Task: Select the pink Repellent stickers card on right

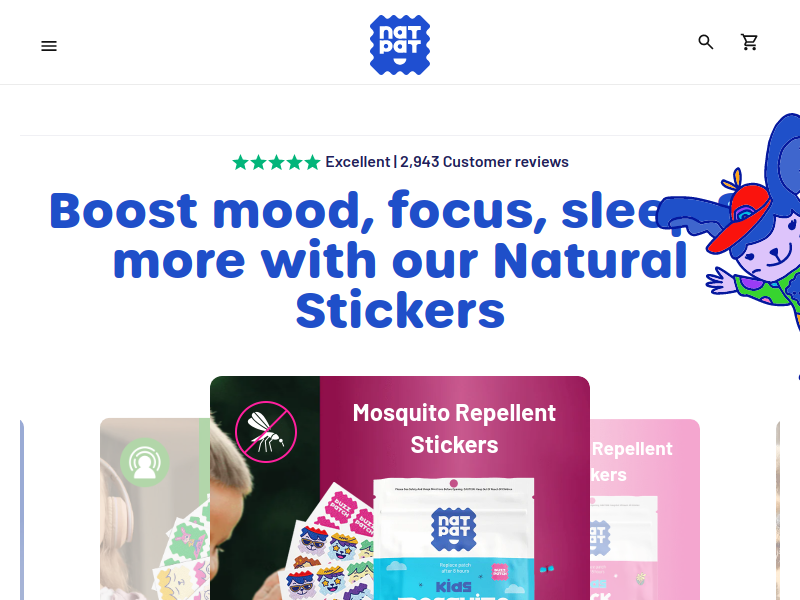Action: click(645, 509)
